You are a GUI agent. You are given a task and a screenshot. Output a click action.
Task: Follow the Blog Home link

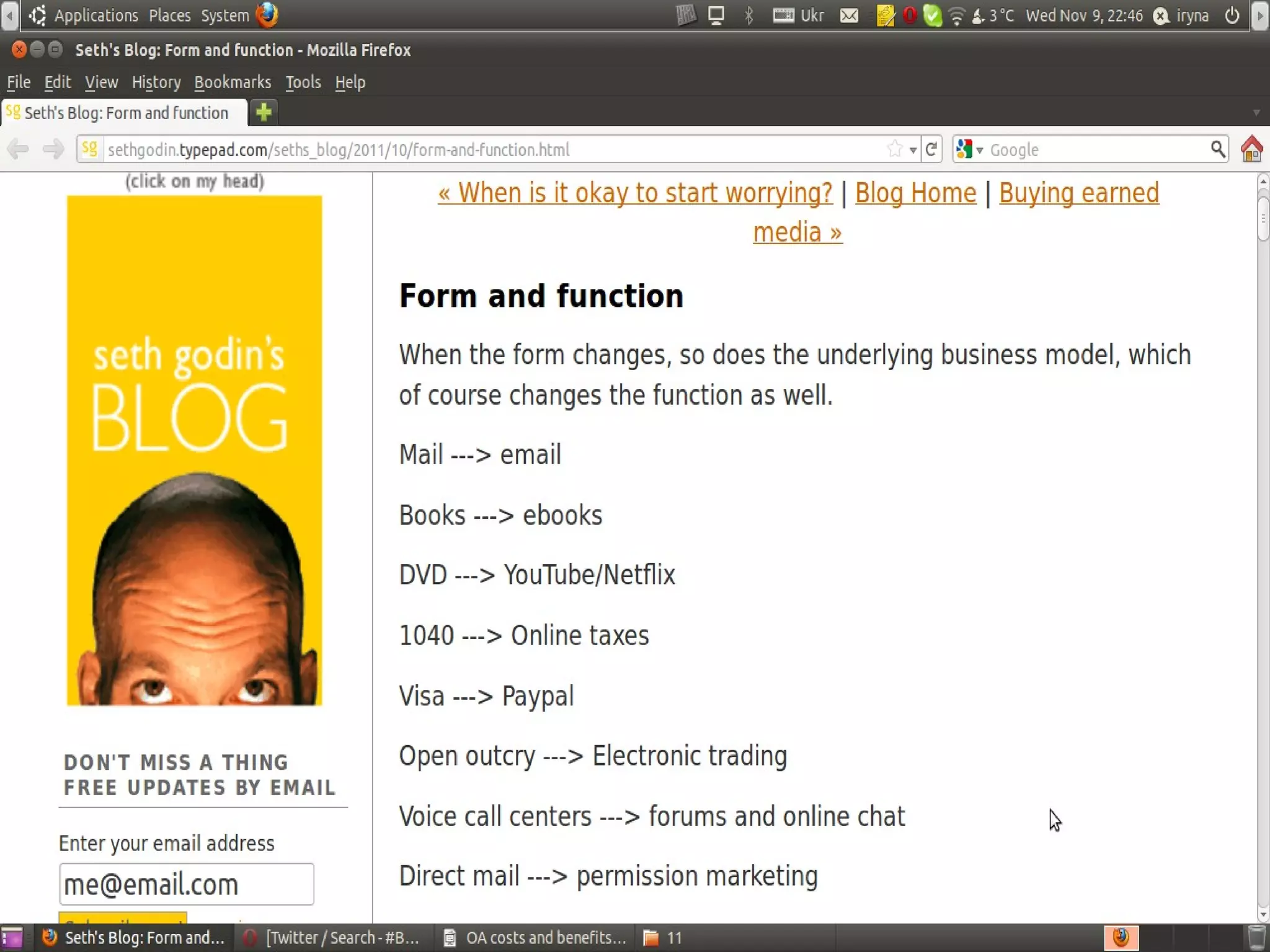915,193
